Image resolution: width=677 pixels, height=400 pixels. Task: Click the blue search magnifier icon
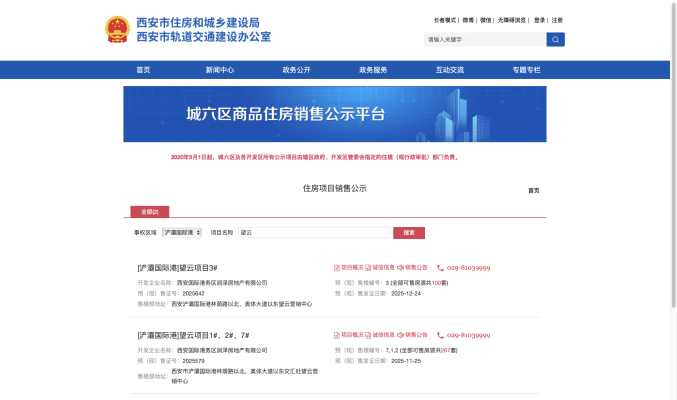(x=555, y=40)
